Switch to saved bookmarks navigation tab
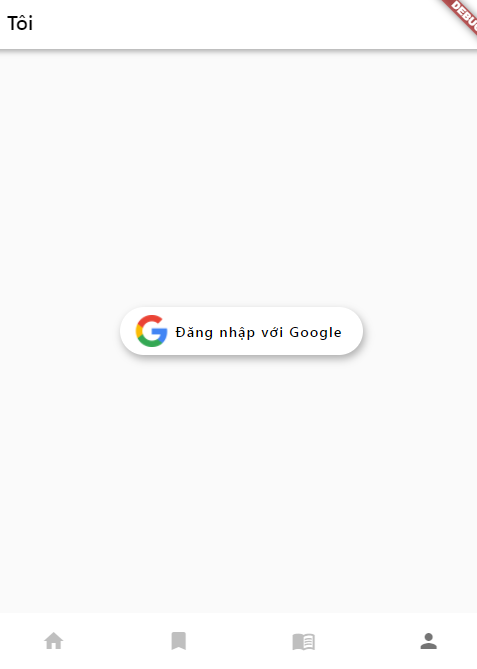This screenshot has height=669, width=477. tap(178, 641)
